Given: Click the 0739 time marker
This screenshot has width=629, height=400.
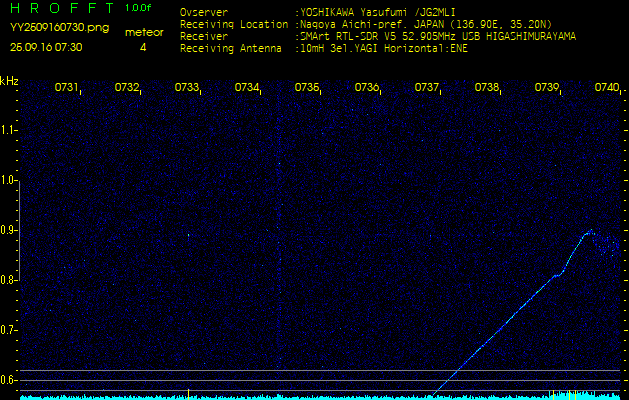Looking at the screenshot, I should [x=547, y=88].
